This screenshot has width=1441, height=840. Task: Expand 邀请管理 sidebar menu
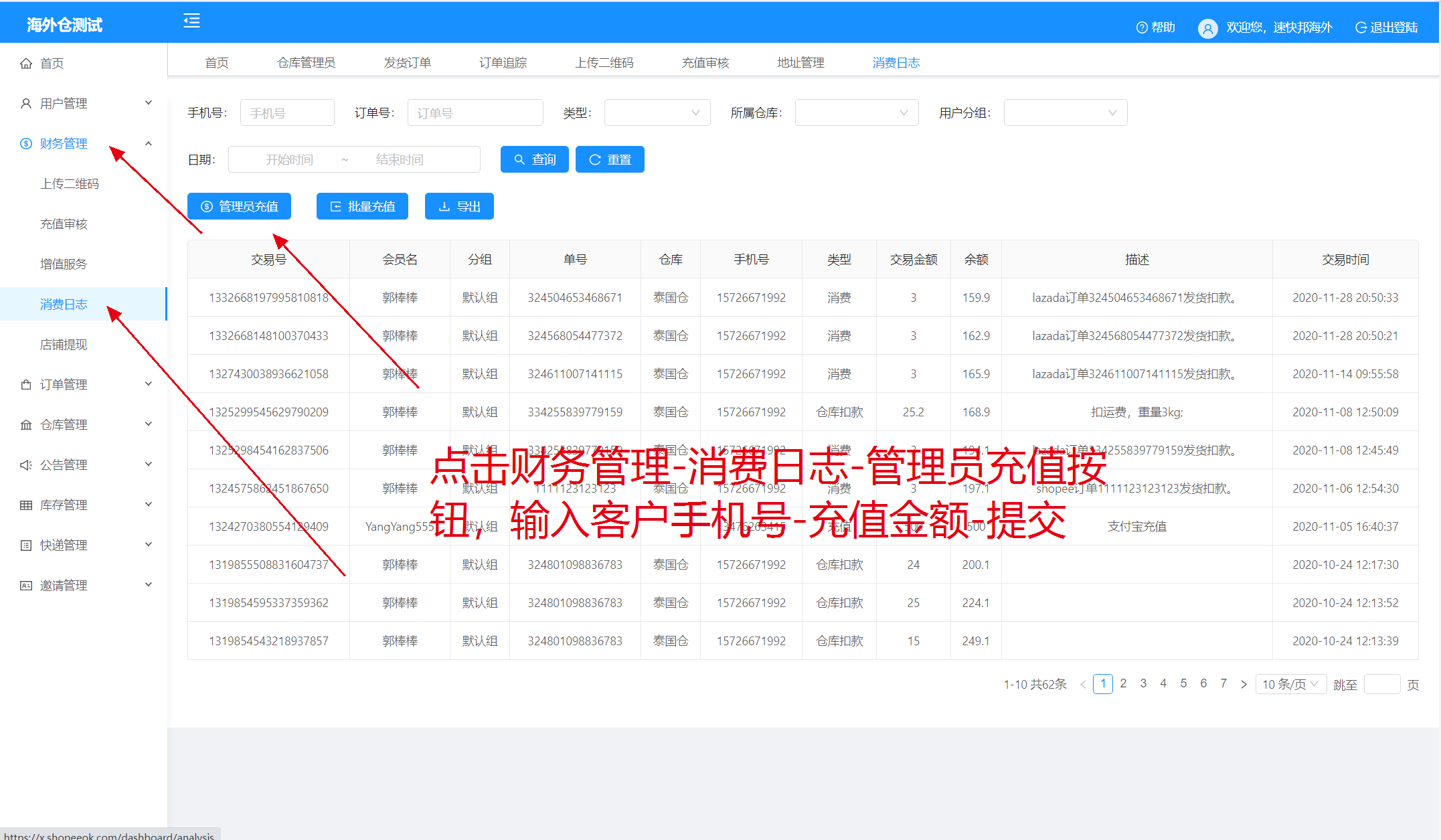[149, 584]
